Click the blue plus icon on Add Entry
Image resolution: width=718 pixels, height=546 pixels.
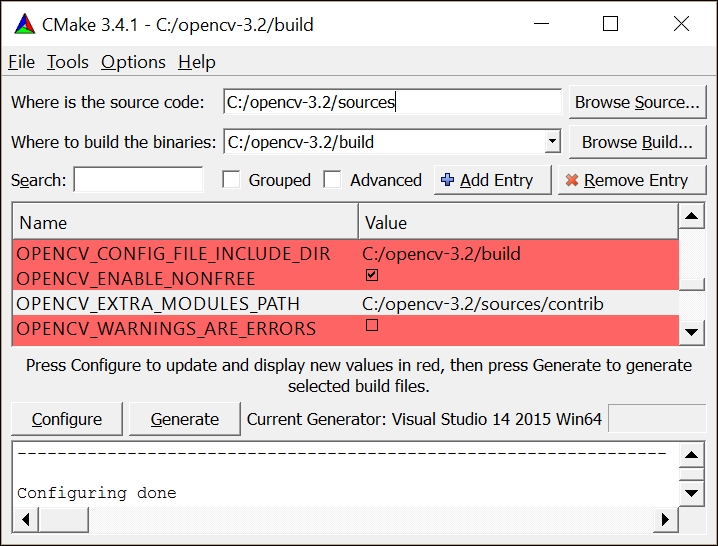[x=447, y=180]
